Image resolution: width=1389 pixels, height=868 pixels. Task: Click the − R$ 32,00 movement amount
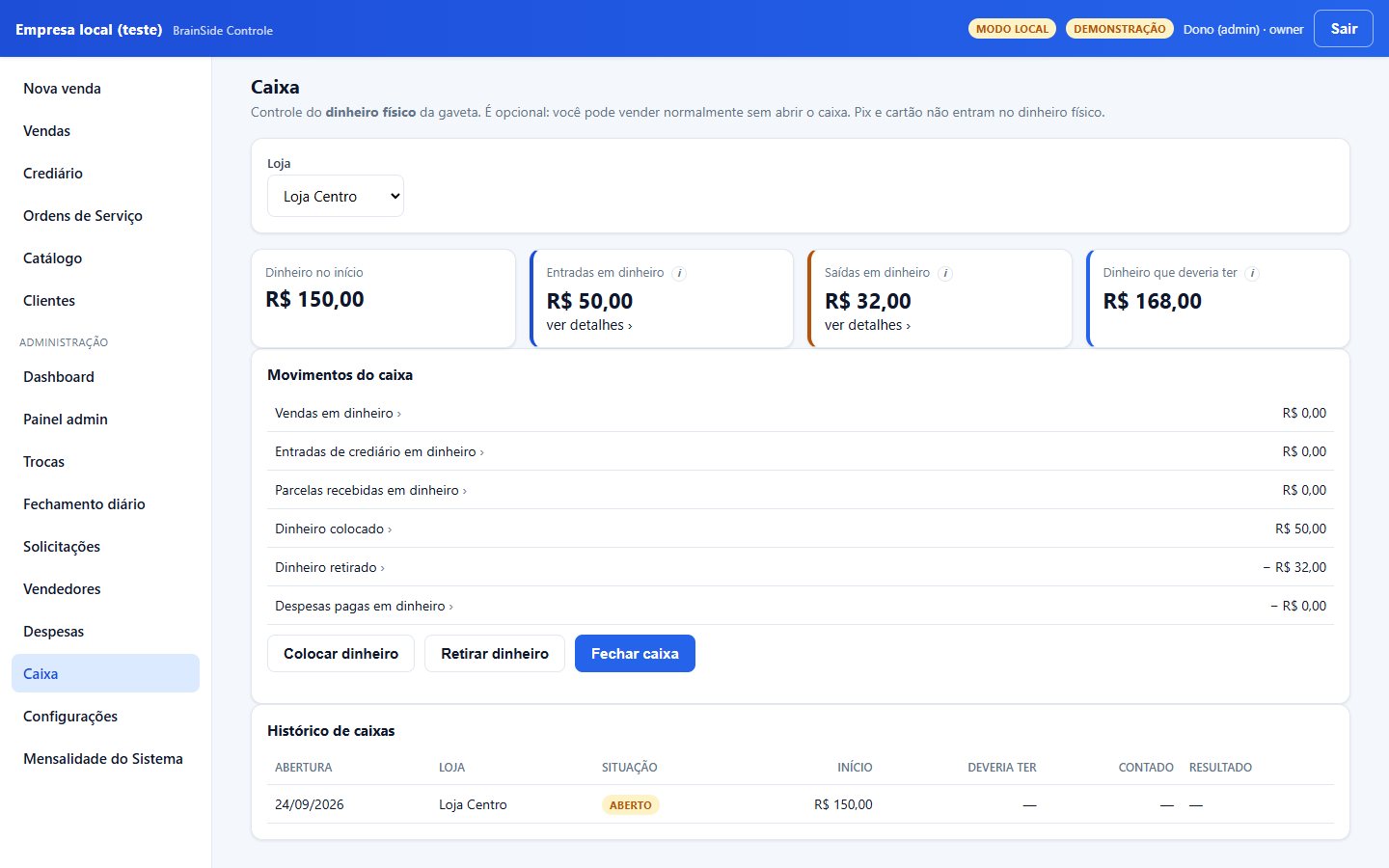pos(1294,567)
